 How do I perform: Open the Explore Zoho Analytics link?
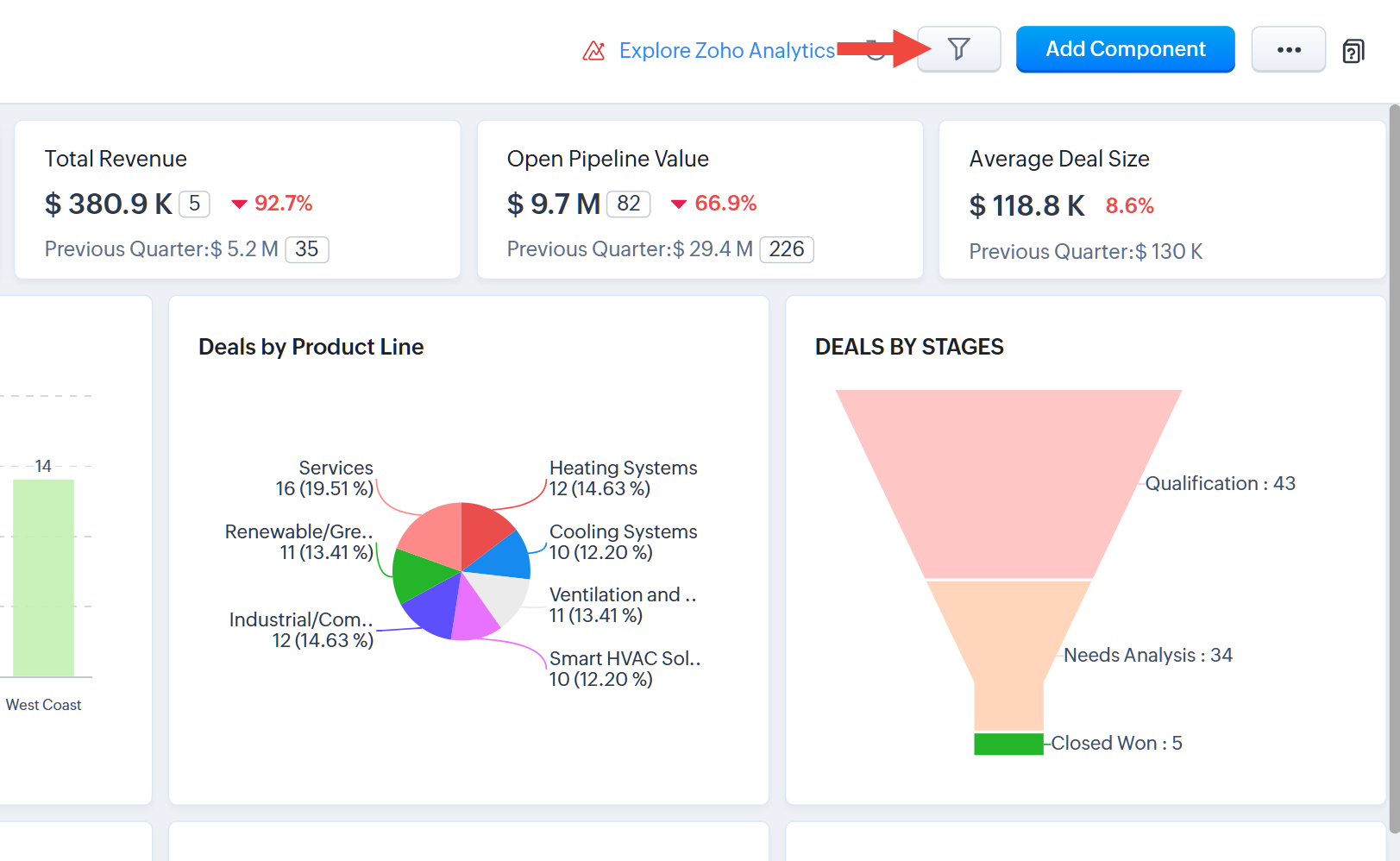[x=726, y=51]
